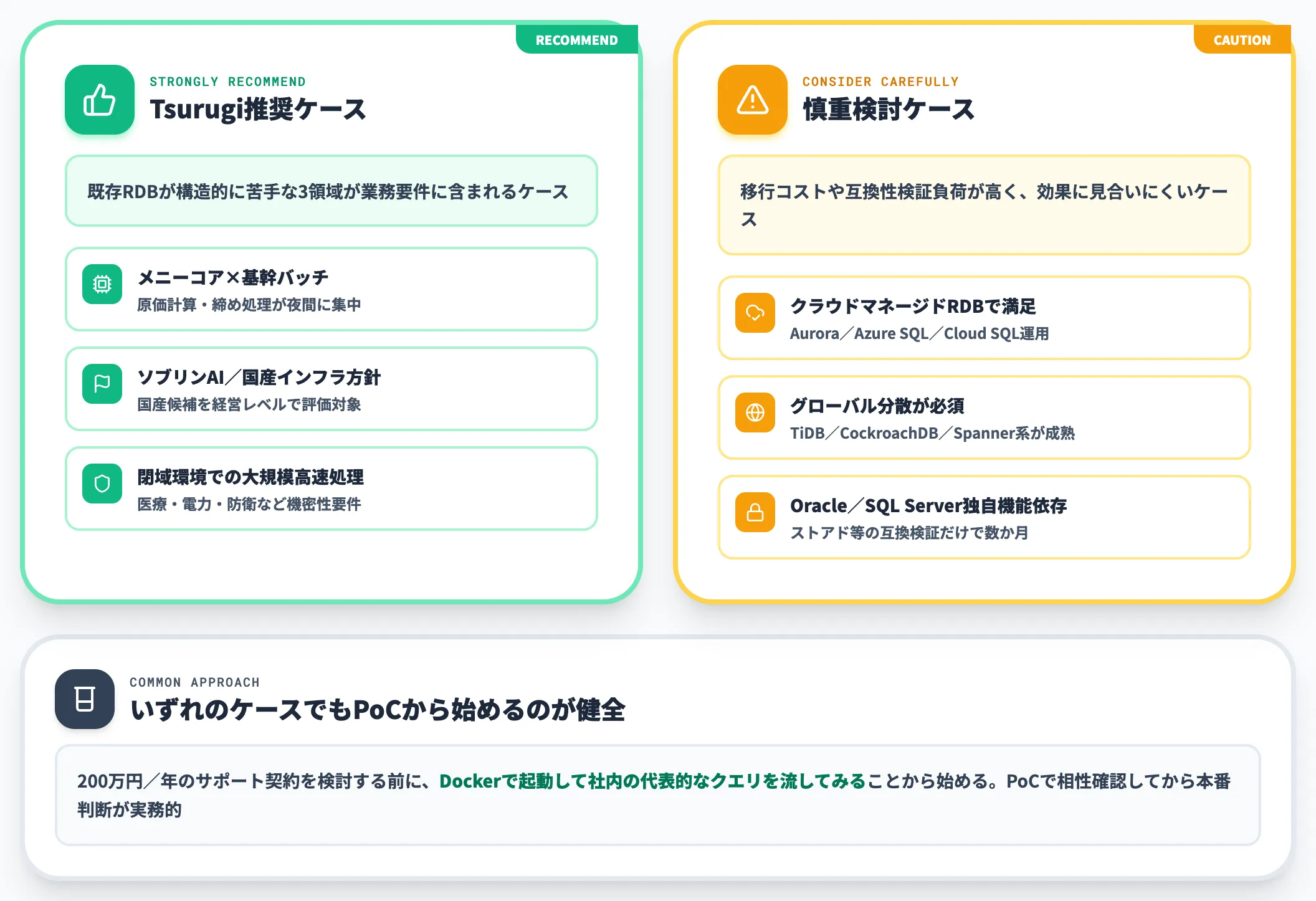Screen dimensions: 1316x901
Task: Click the green thumbs-up icon
Action: point(100,100)
